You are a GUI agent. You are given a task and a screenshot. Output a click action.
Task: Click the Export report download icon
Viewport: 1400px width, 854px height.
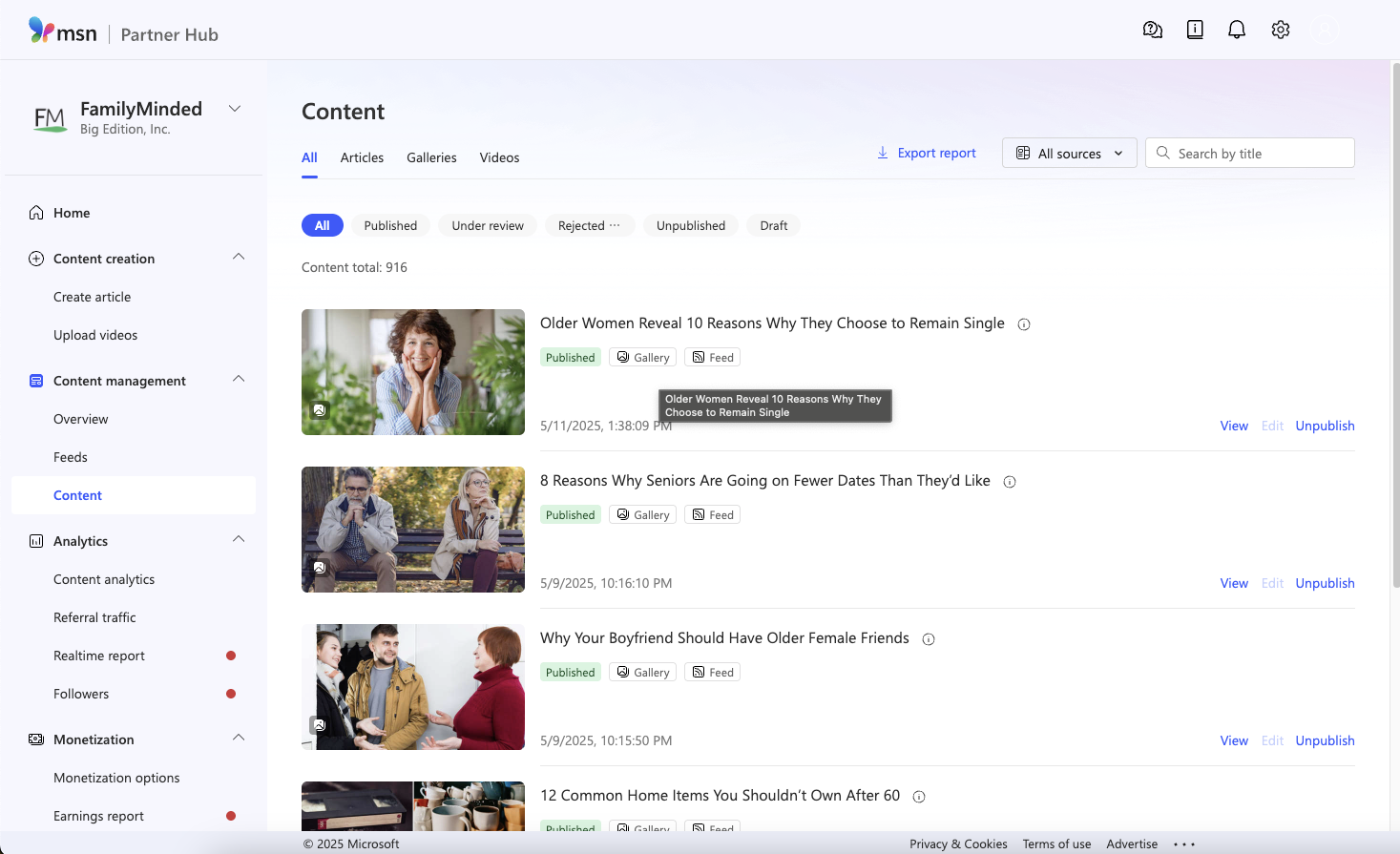click(883, 153)
